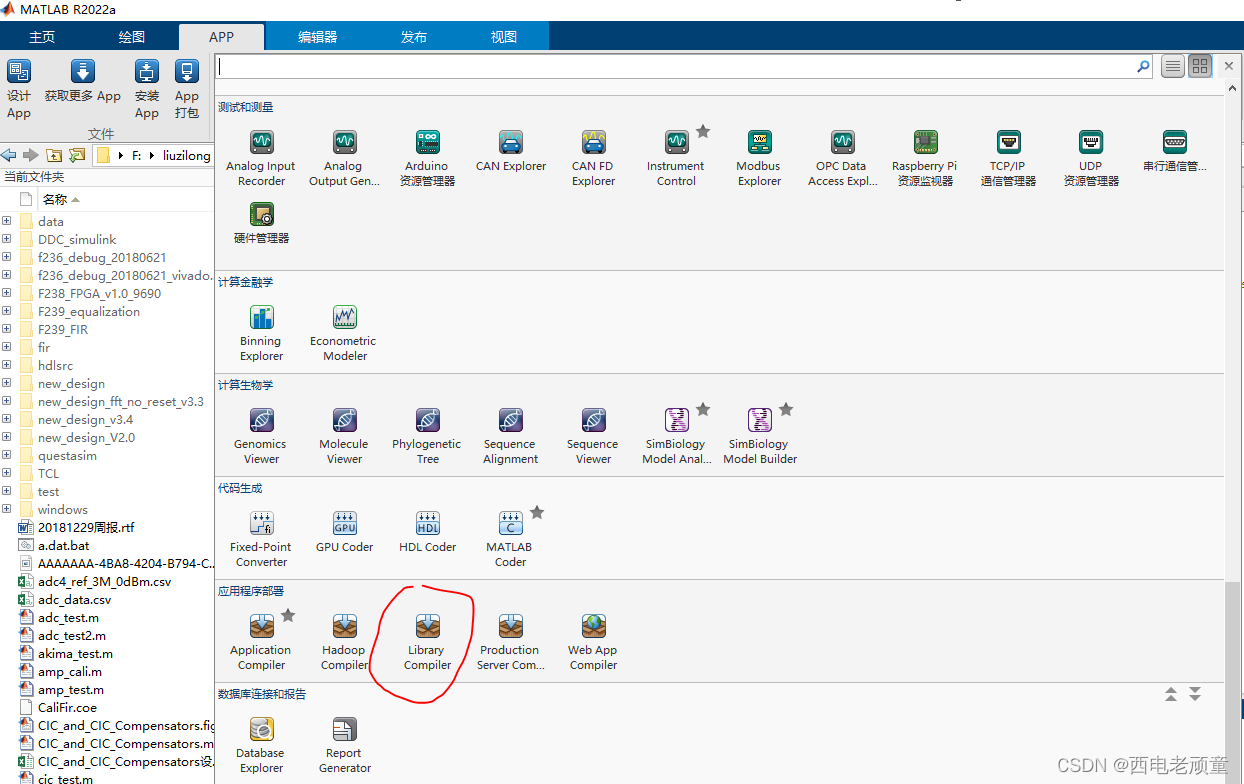Toggle favorite star for MATLAB Coder
Image resolution: width=1244 pixels, height=784 pixels.
point(537,512)
